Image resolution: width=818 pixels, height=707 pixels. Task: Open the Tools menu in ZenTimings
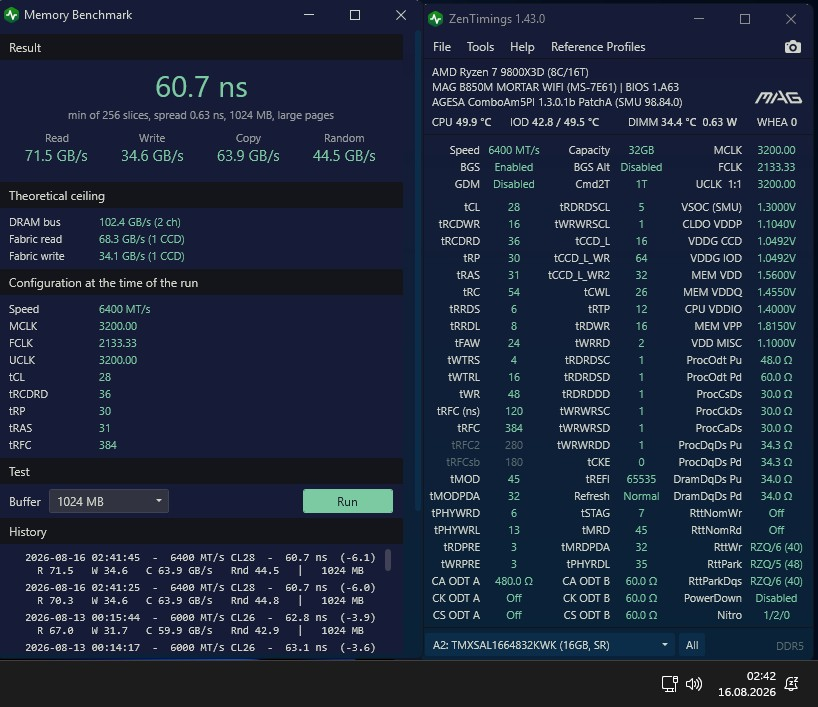click(x=480, y=47)
